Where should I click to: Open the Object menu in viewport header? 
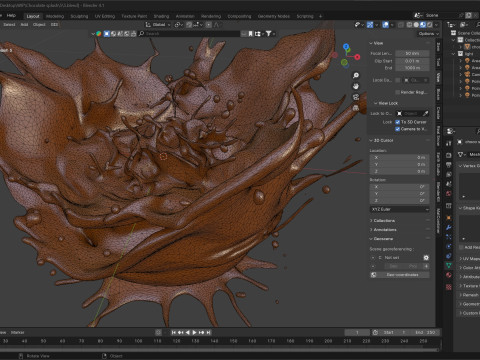tap(39, 25)
